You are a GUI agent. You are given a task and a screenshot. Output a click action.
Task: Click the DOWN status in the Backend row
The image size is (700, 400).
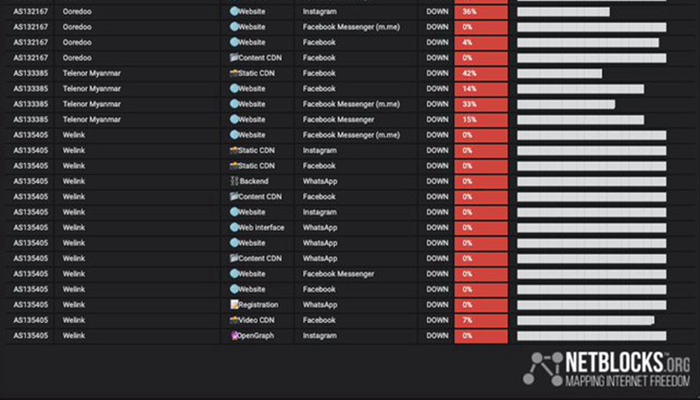point(437,181)
